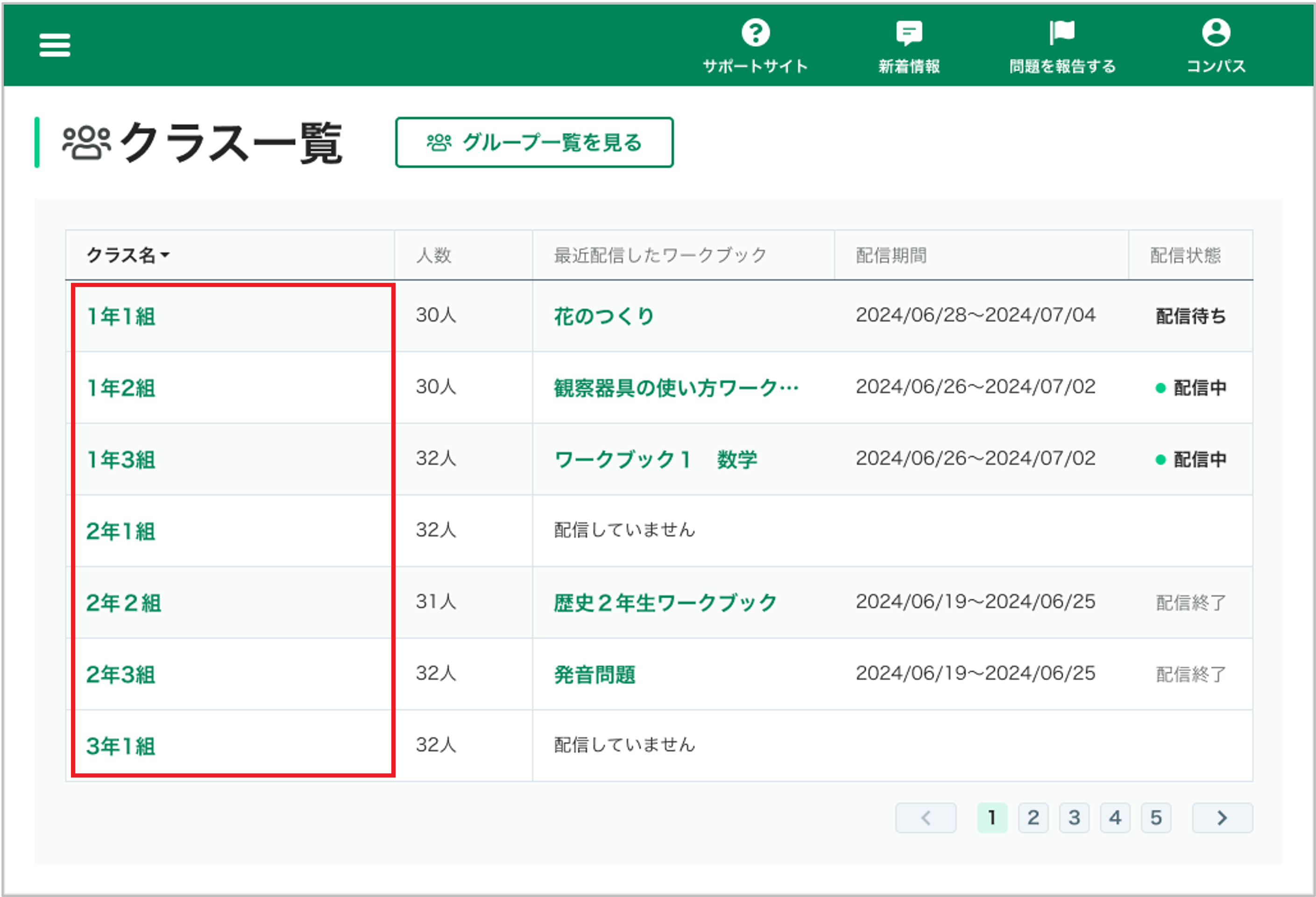Click the クラス一覧 page heading
1316x897 pixels.
231,143
